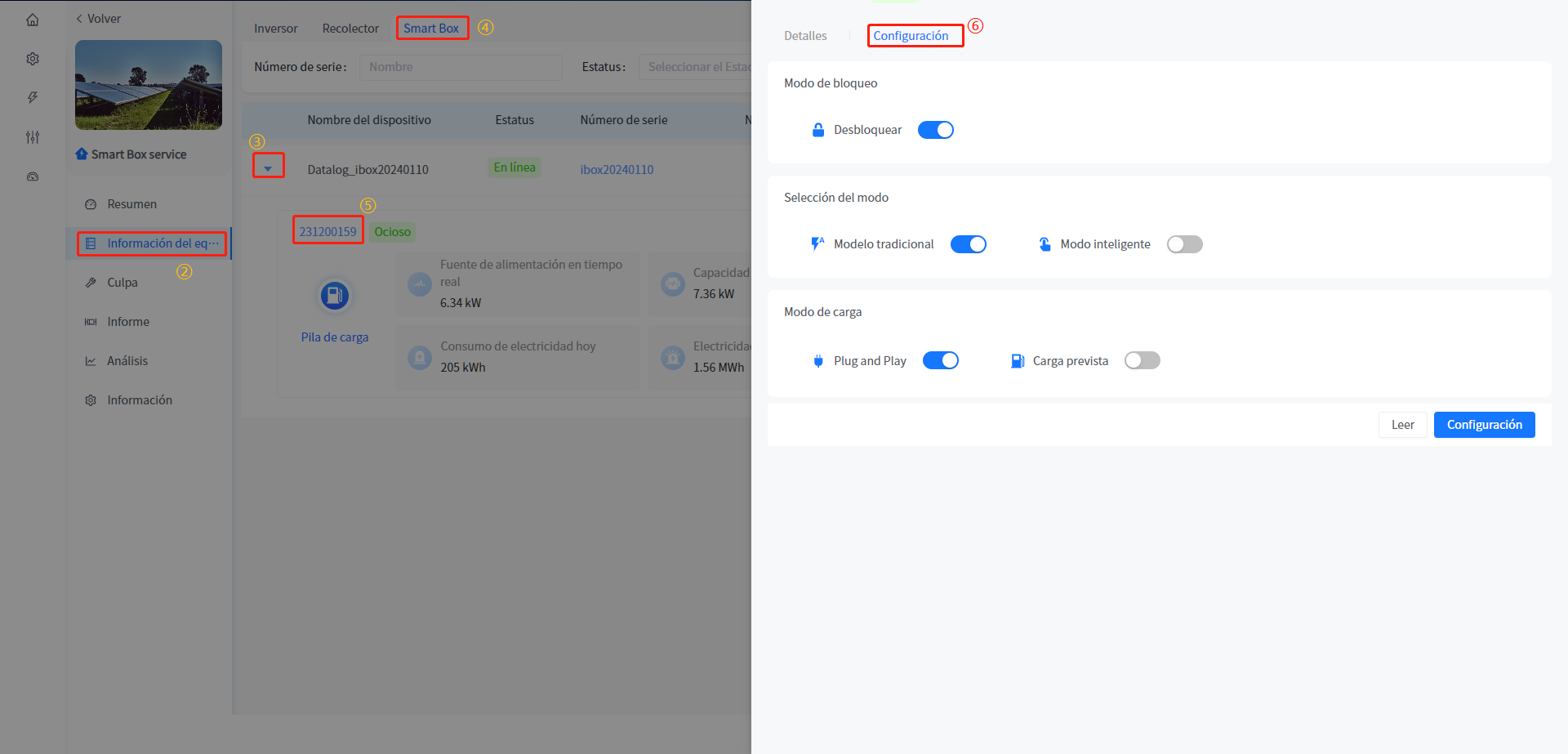The width and height of the screenshot is (1568, 754).
Task: Open the gear settings icon in sidebar
Action: click(33, 59)
